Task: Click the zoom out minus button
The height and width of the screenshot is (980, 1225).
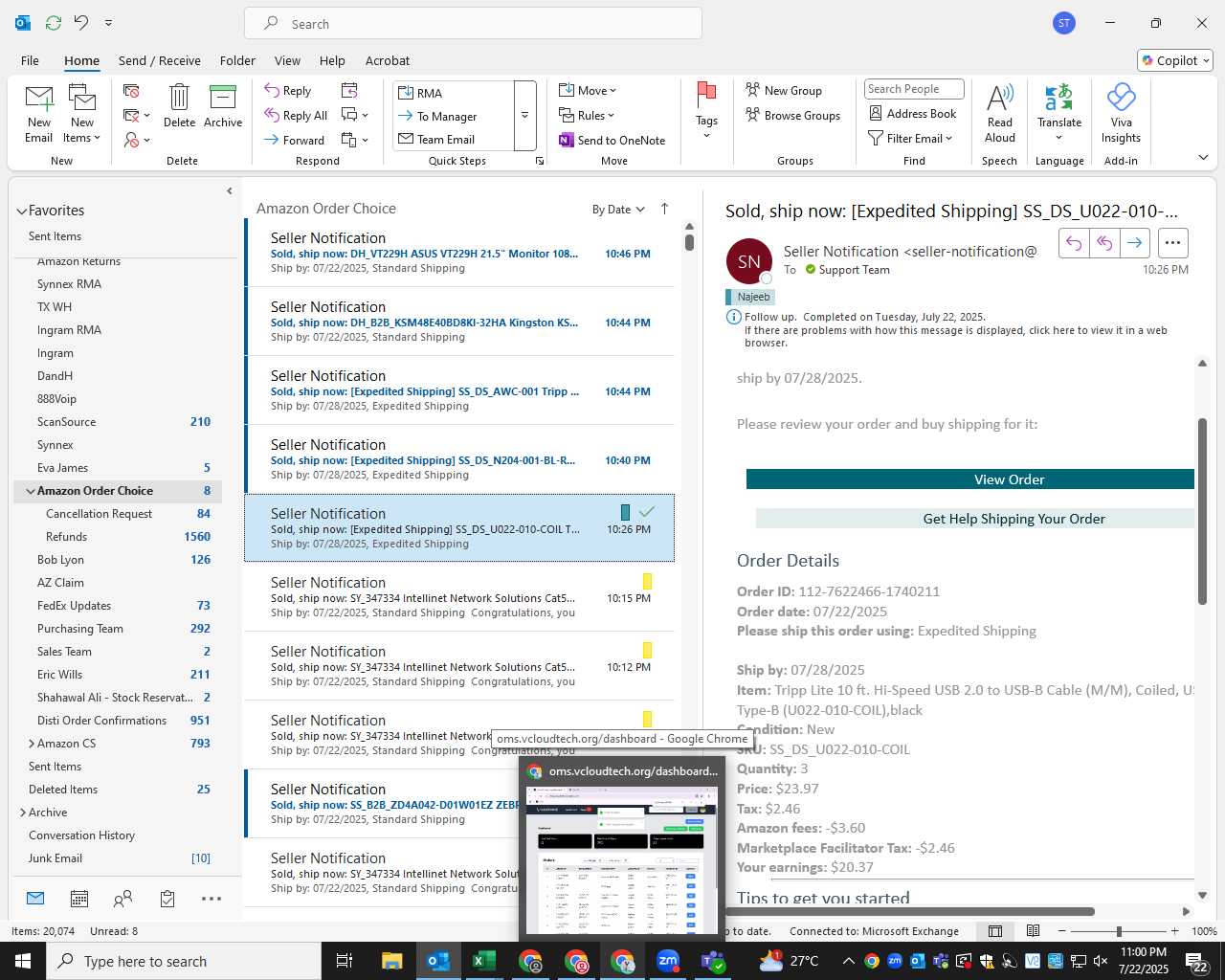Action: coord(1062,931)
